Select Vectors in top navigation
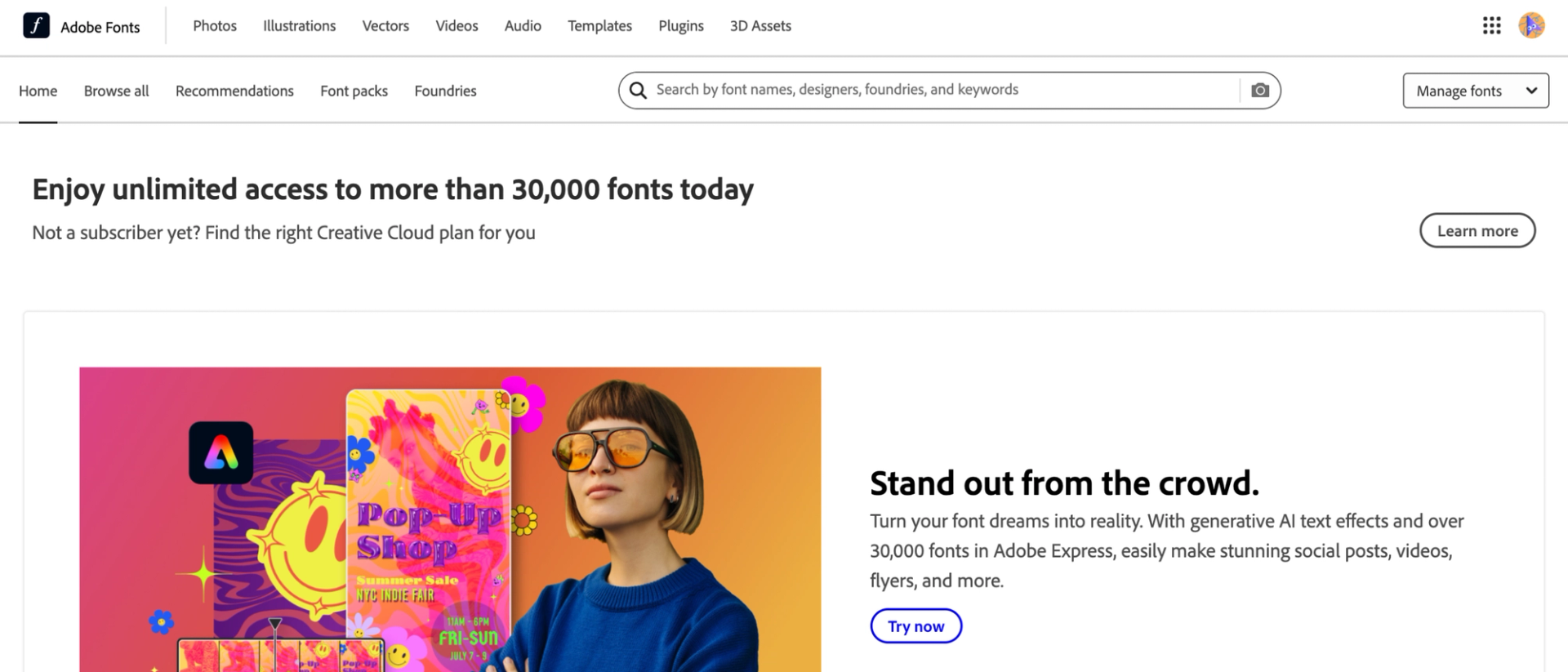Viewport: 1568px width, 672px height. [385, 26]
